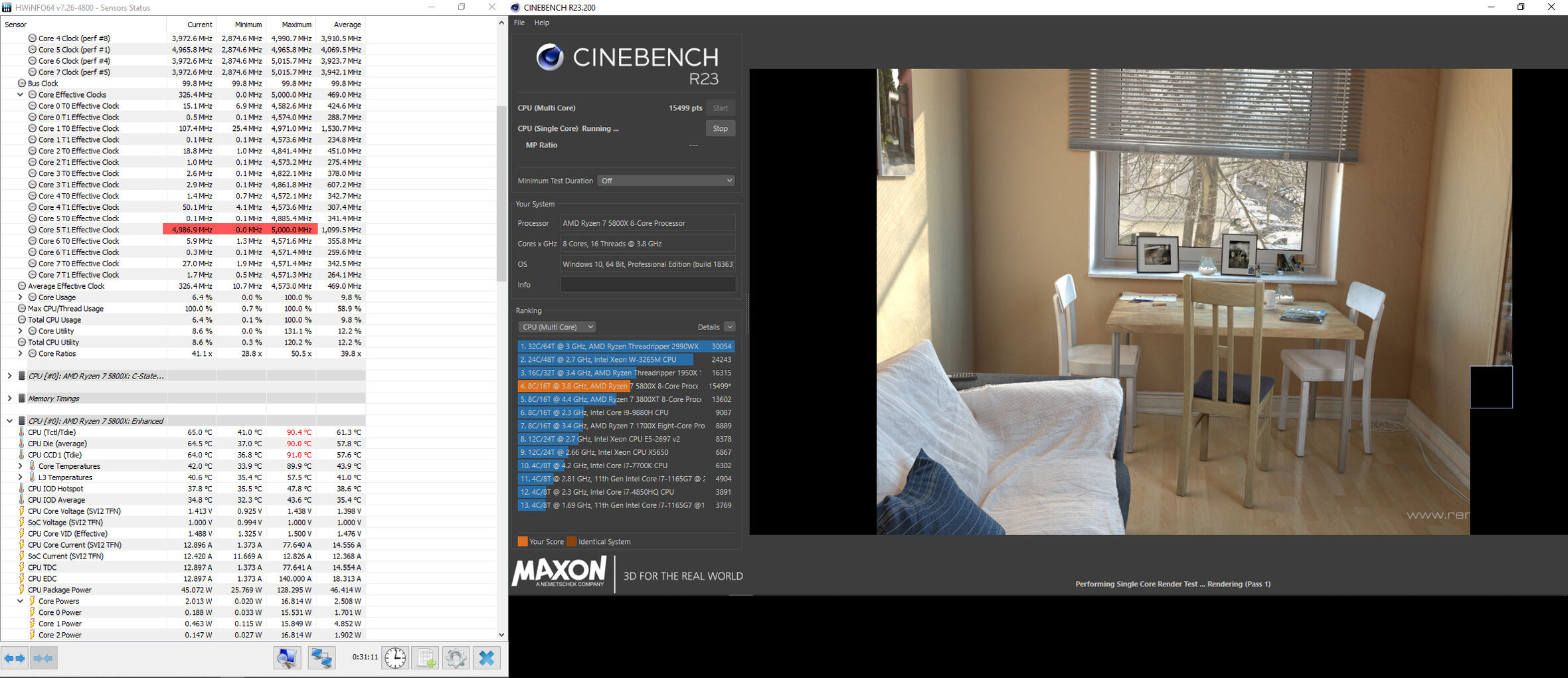Select the CPU Core Voltage (SVI2 TFN) row
1568x678 pixels.
click(183, 511)
